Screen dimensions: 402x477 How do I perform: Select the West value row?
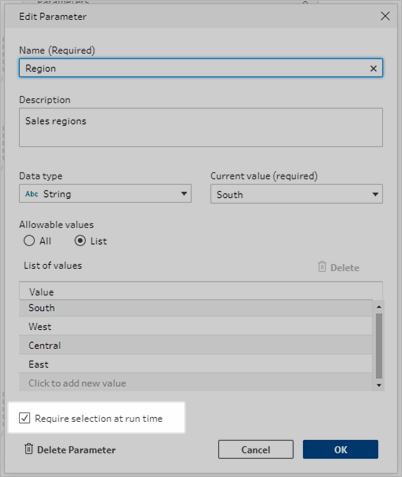point(196,326)
